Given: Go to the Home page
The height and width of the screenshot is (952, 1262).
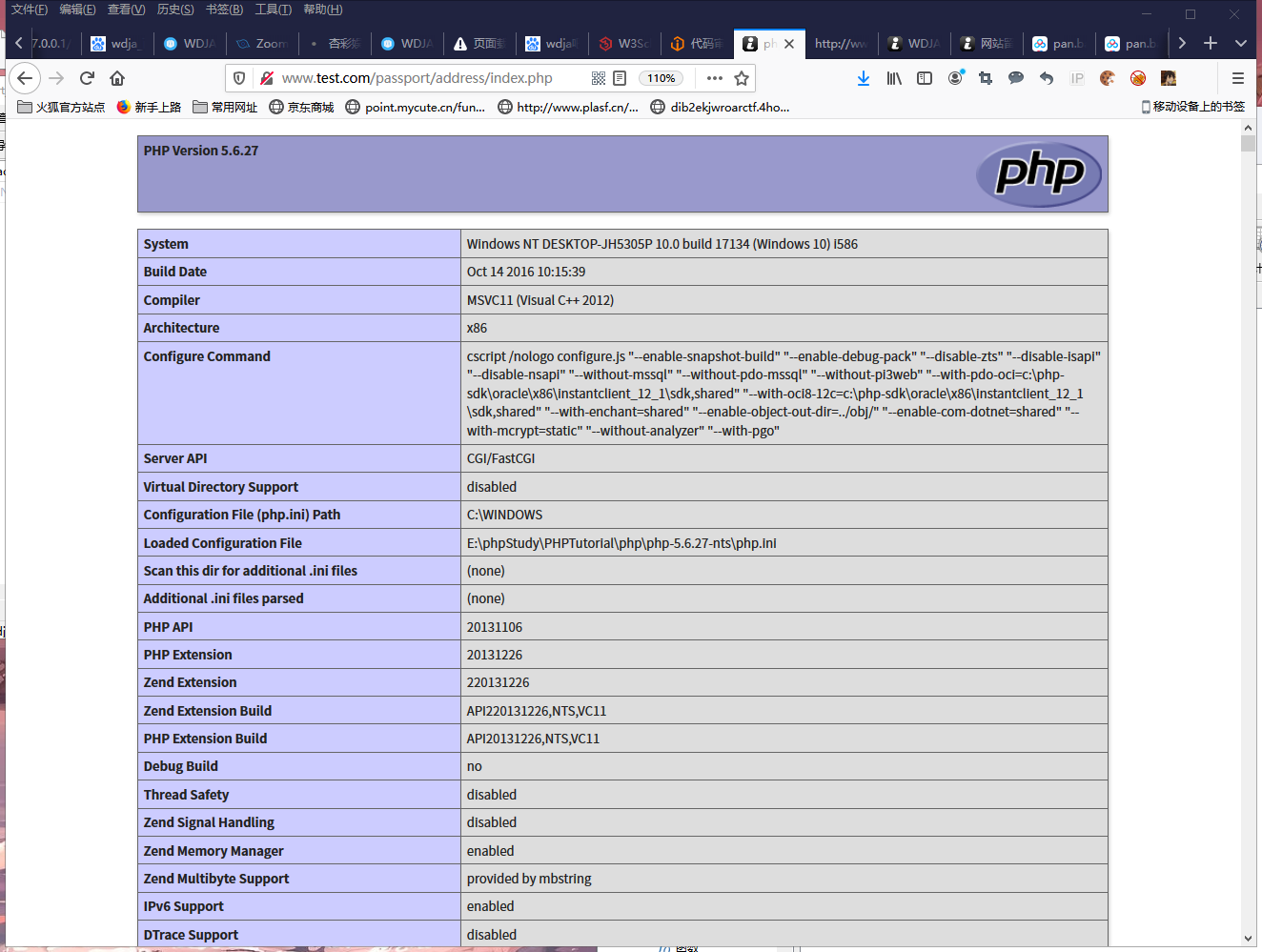Looking at the screenshot, I should point(117,78).
